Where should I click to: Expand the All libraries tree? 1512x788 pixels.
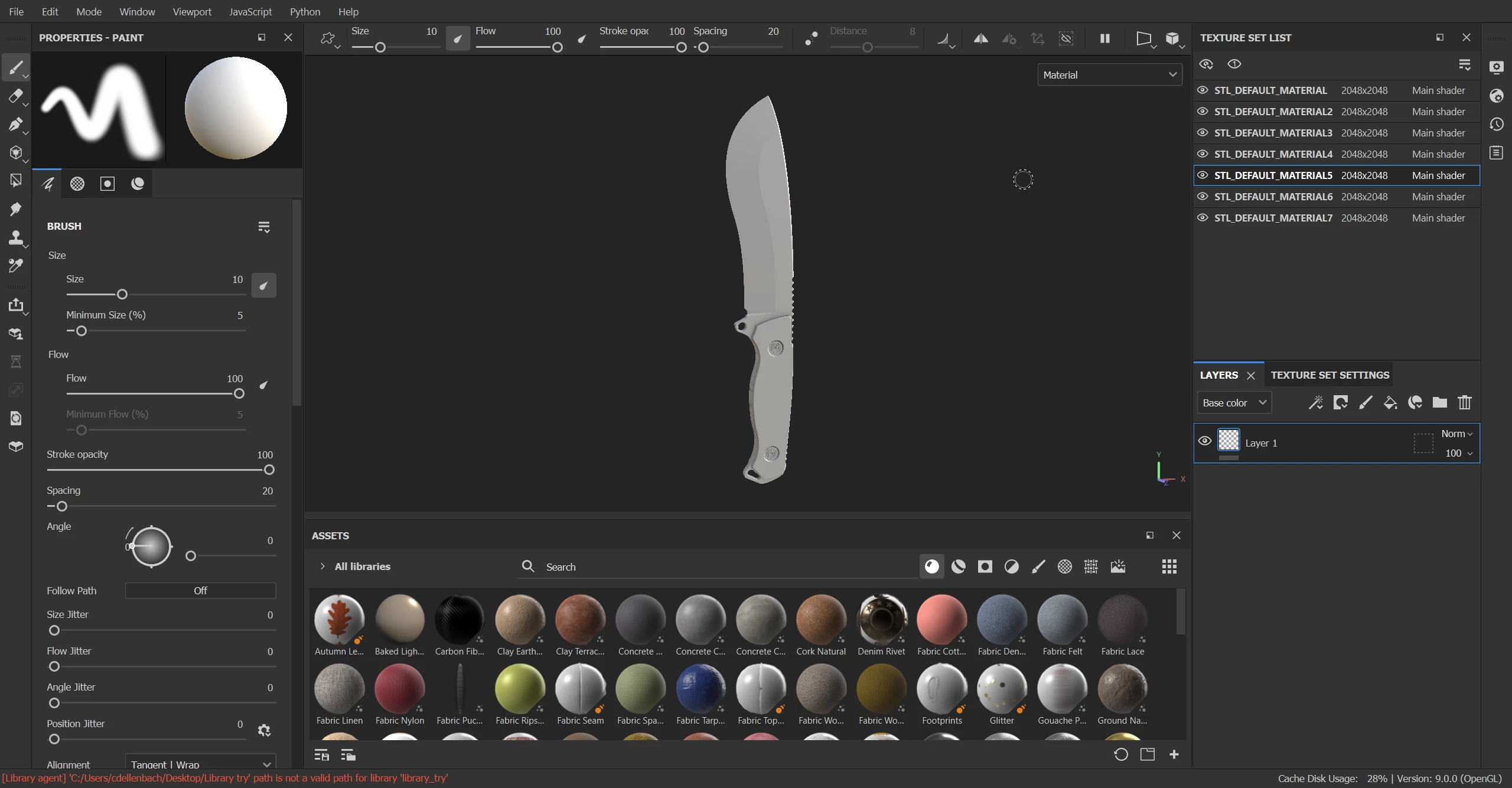pos(322,566)
